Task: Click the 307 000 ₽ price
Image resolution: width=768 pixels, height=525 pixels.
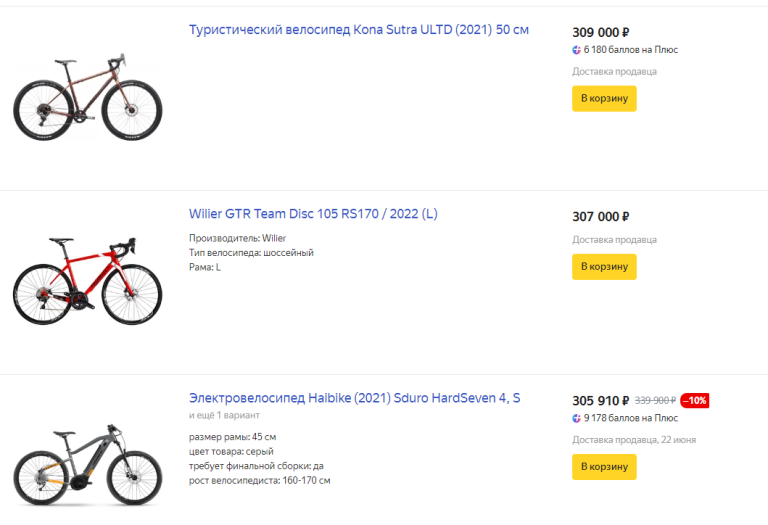Action: click(600, 216)
